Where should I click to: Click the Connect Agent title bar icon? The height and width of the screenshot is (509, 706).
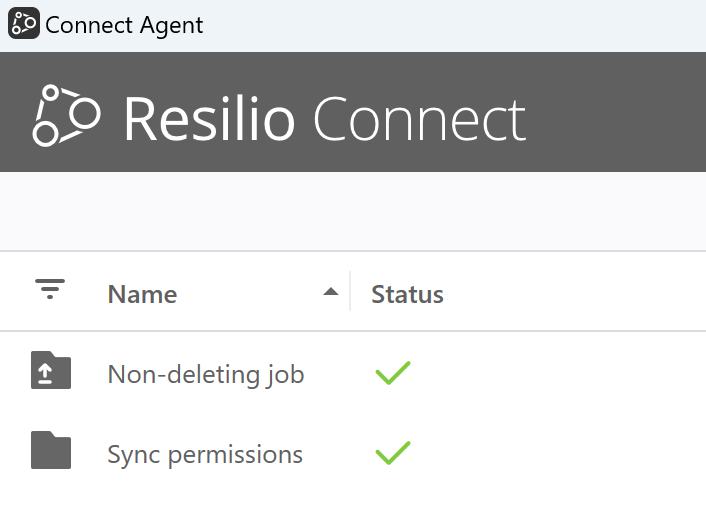click(x=23, y=24)
